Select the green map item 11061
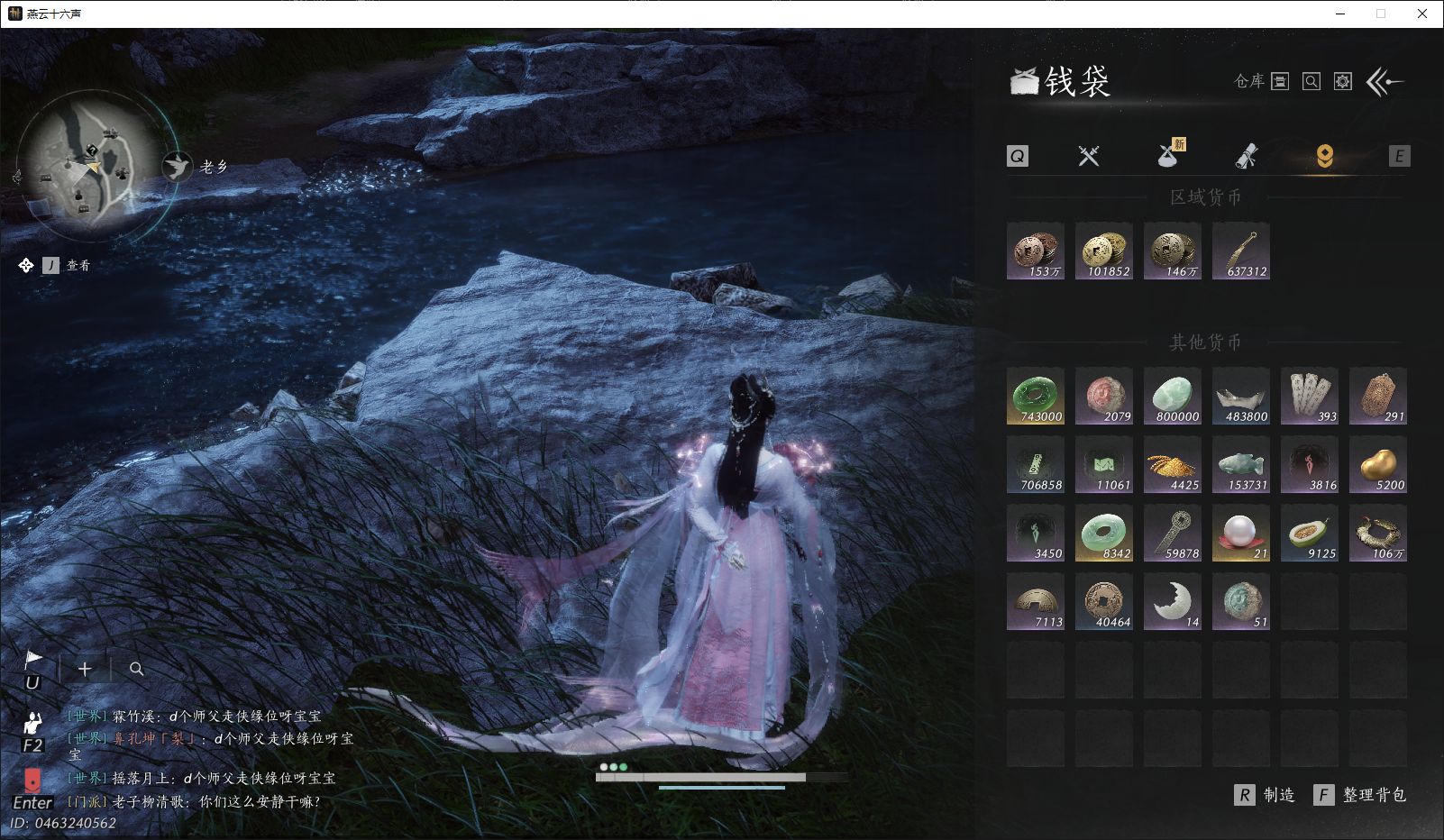Image resolution: width=1444 pixels, height=840 pixels. click(1104, 464)
